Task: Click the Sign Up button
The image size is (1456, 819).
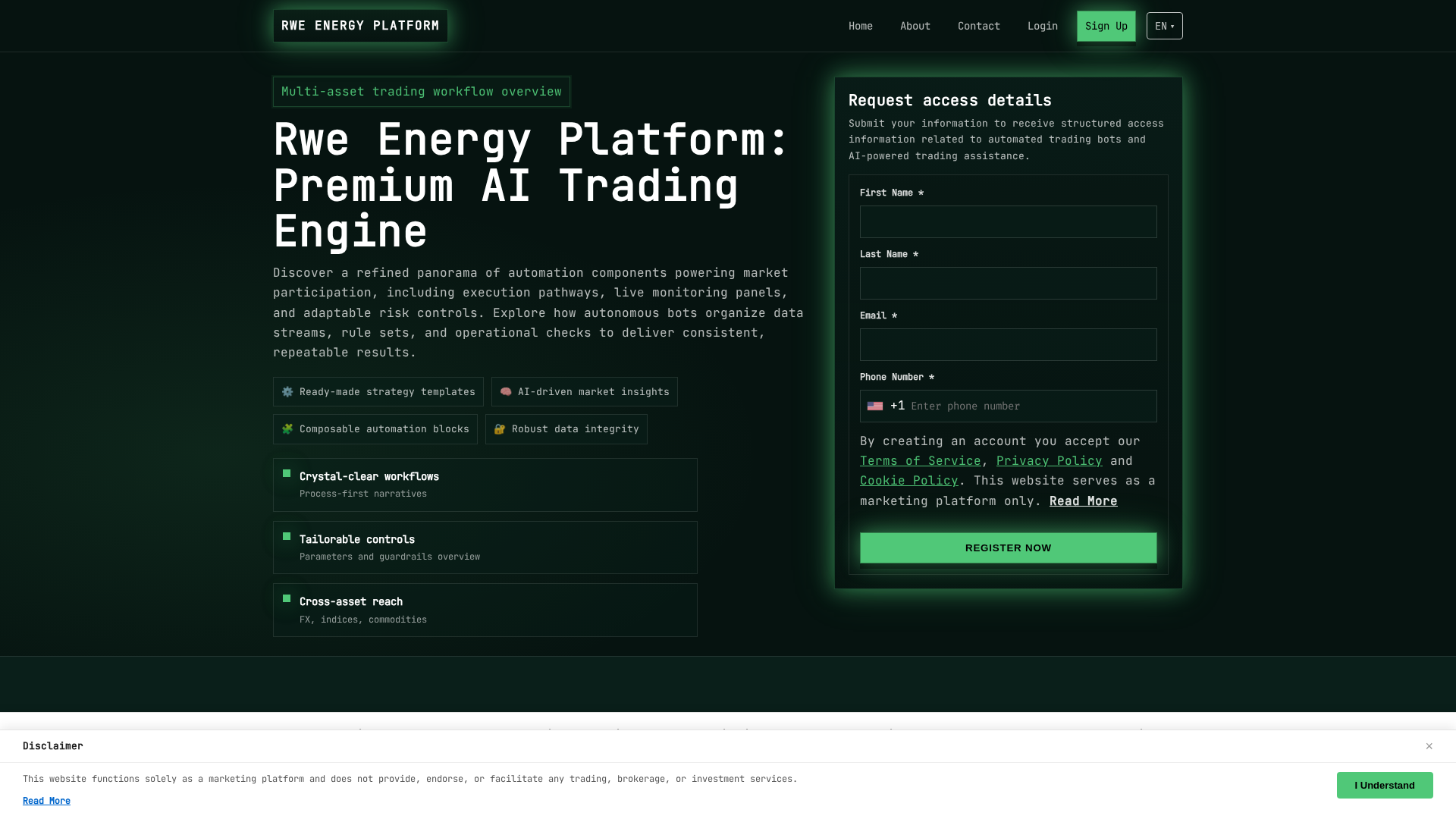Action: [x=1106, y=26]
